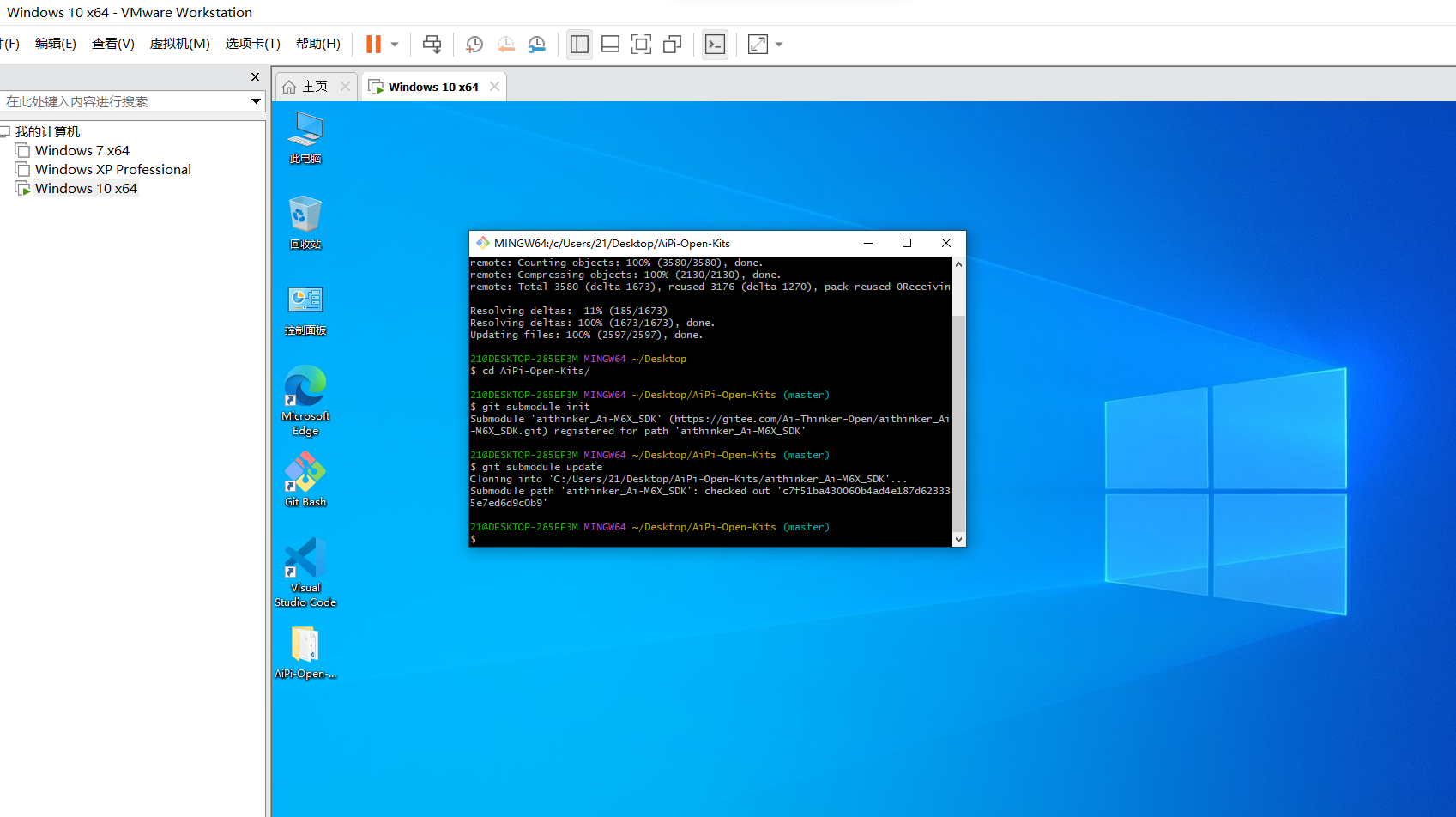
Task: Select the AiPi-Open-Kits folder on desktop
Action: (305, 652)
